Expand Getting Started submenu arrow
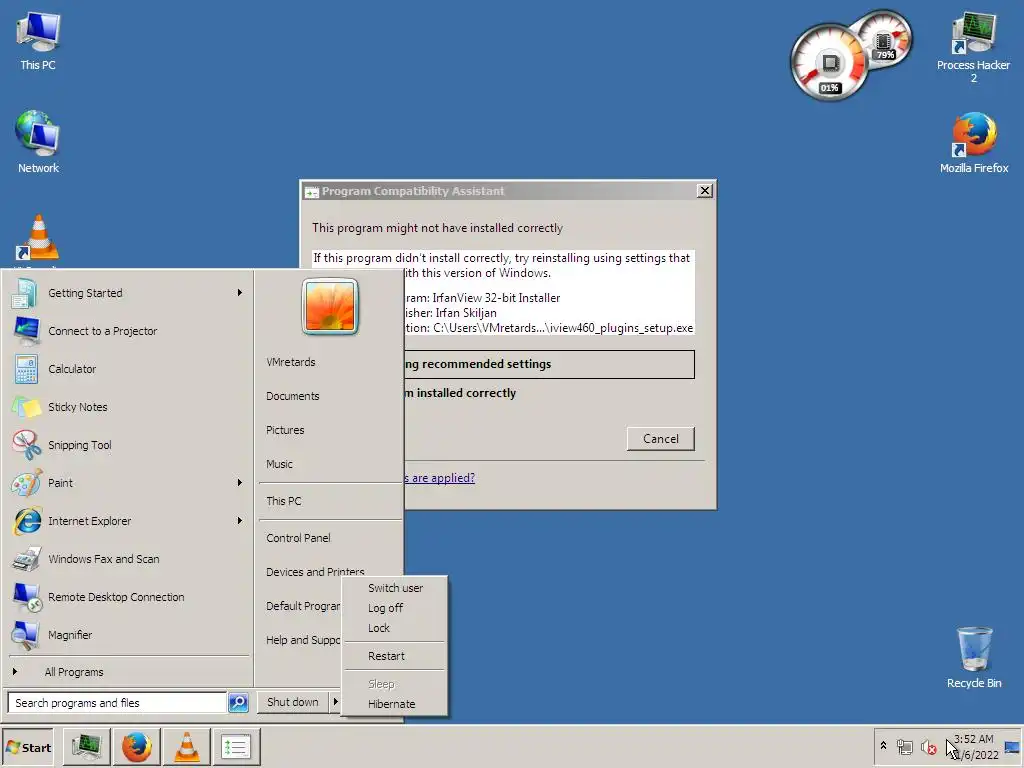This screenshot has height=768, width=1024. [240, 293]
